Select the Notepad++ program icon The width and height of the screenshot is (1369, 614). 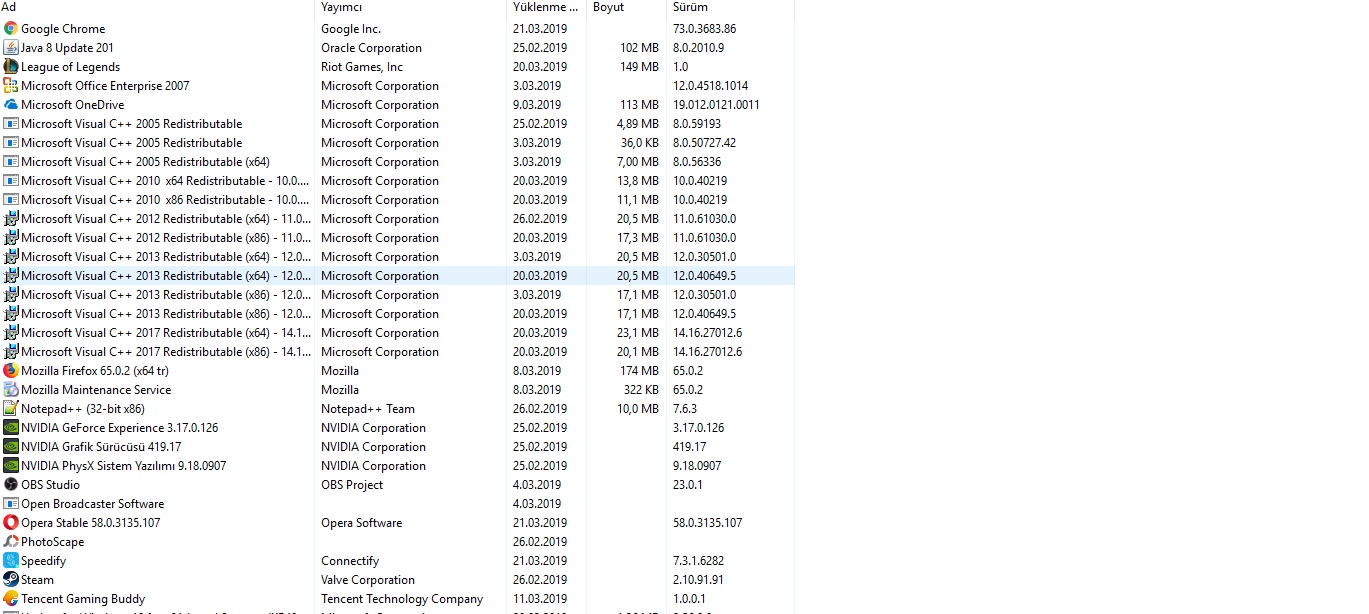[x=11, y=409]
